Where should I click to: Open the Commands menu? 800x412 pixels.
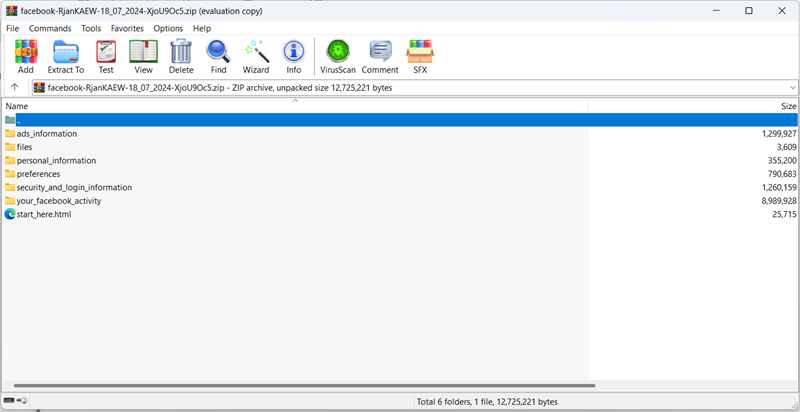tap(50, 29)
